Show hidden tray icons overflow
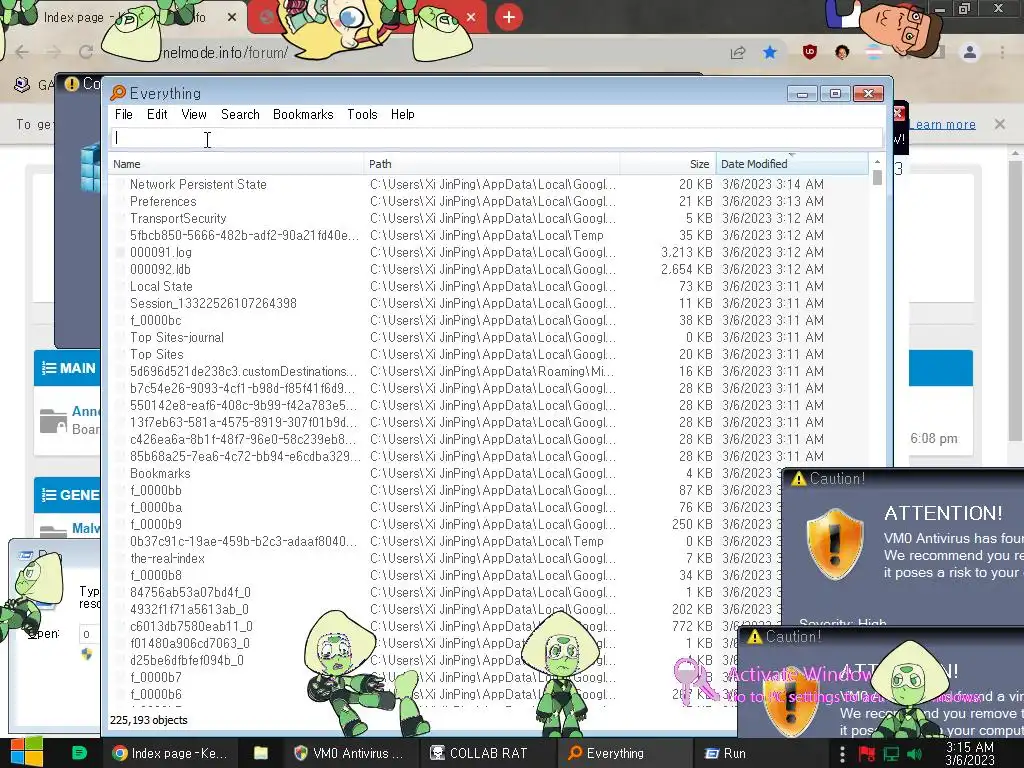The image size is (1024, 768). pos(842,754)
